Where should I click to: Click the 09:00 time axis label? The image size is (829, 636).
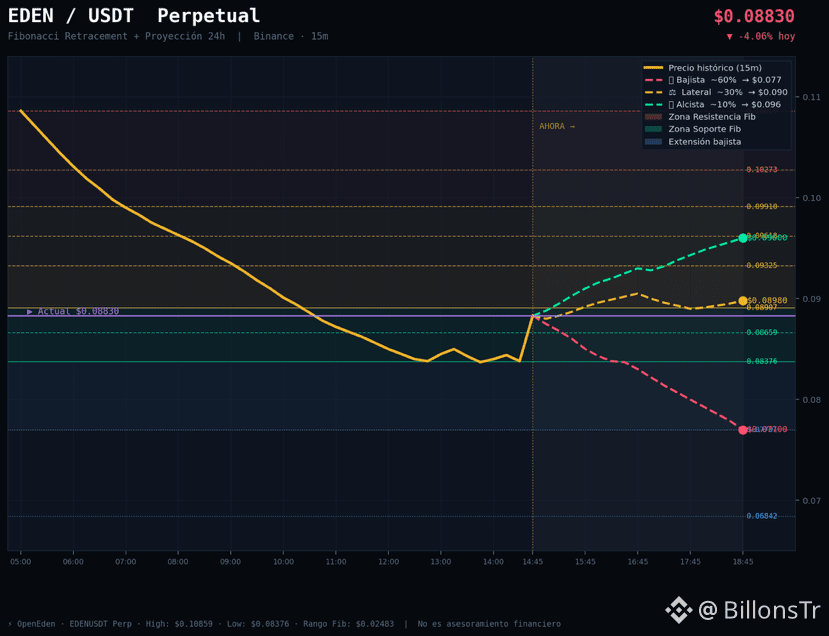[x=231, y=561]
